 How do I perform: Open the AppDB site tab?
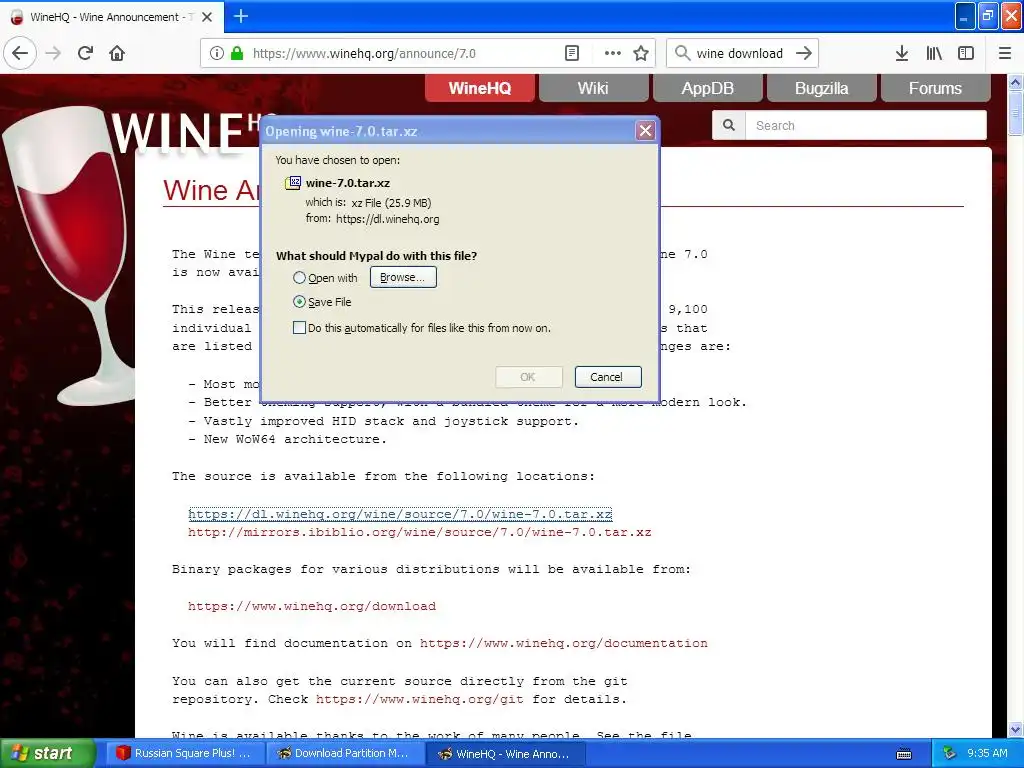coord(707,88)
